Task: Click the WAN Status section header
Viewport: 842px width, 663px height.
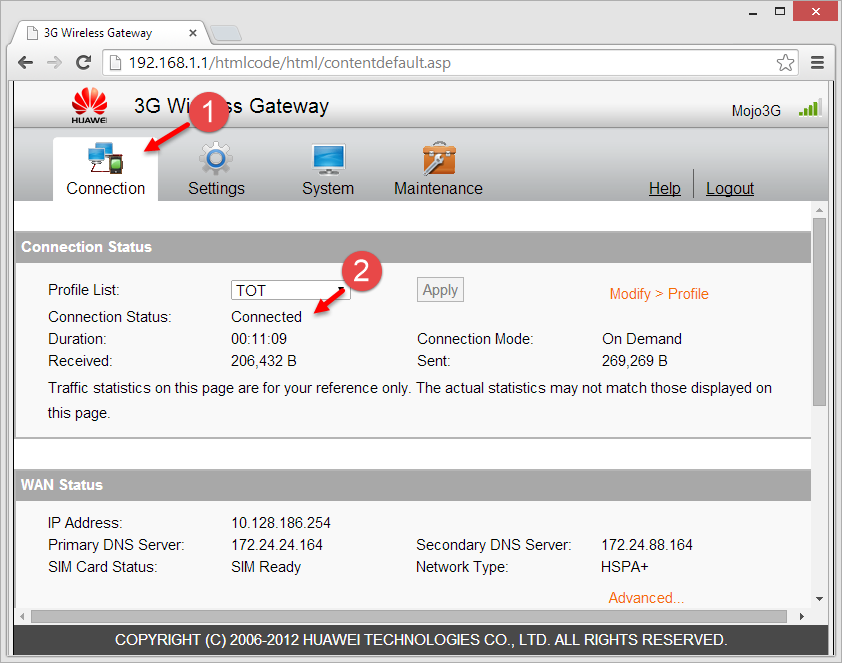Action: click(x=413, y=485)
